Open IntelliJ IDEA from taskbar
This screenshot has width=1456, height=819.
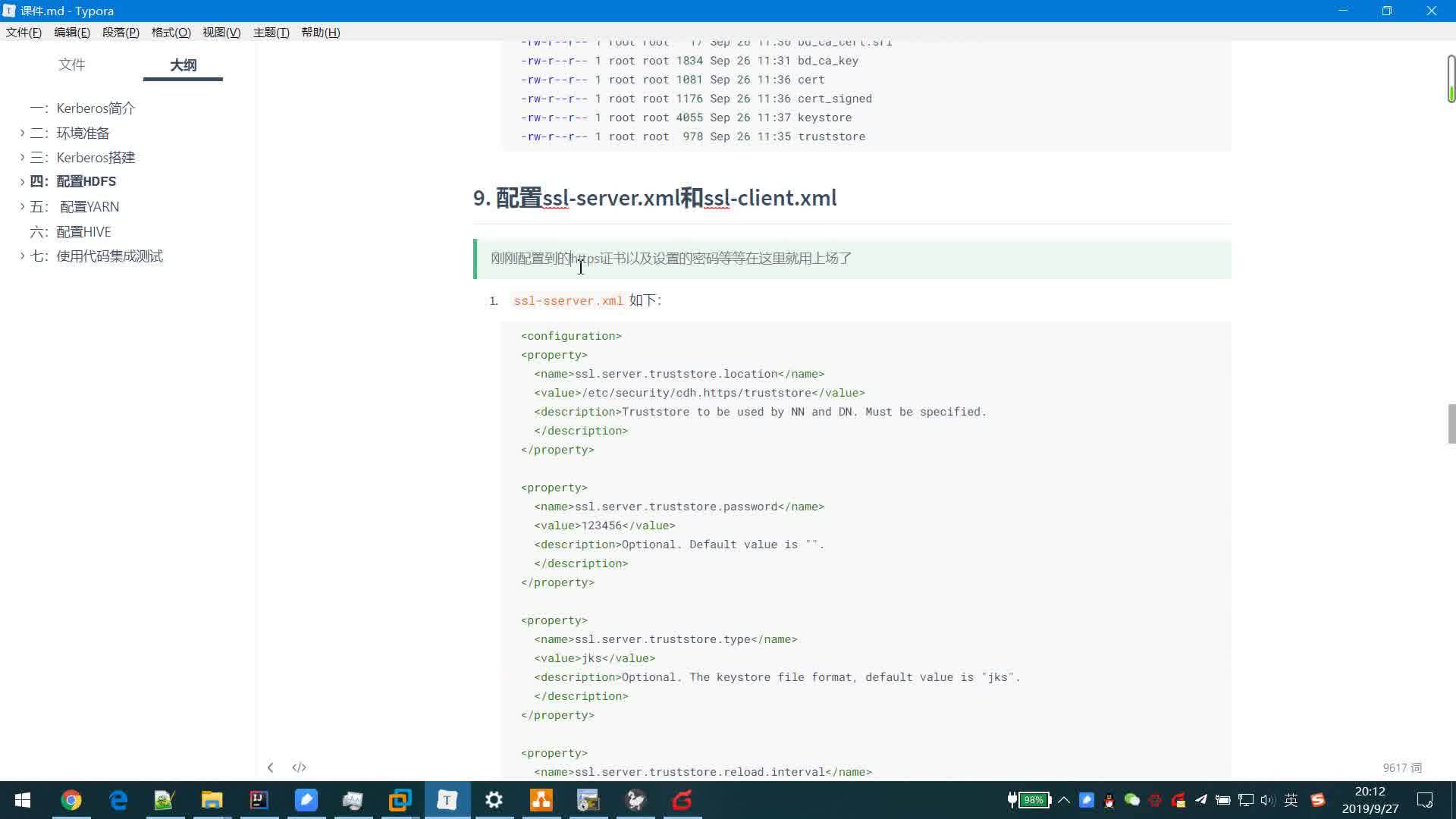pos(259,800)
